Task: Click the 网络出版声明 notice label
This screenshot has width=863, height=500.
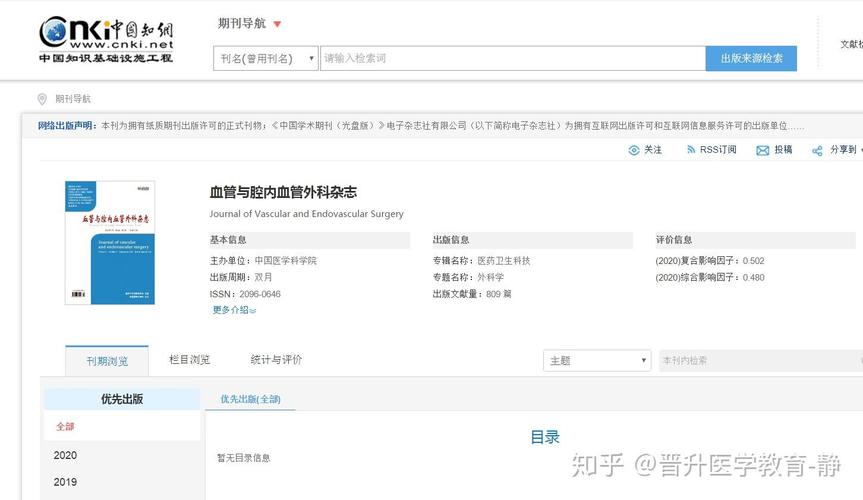Action: click(67, 126)
